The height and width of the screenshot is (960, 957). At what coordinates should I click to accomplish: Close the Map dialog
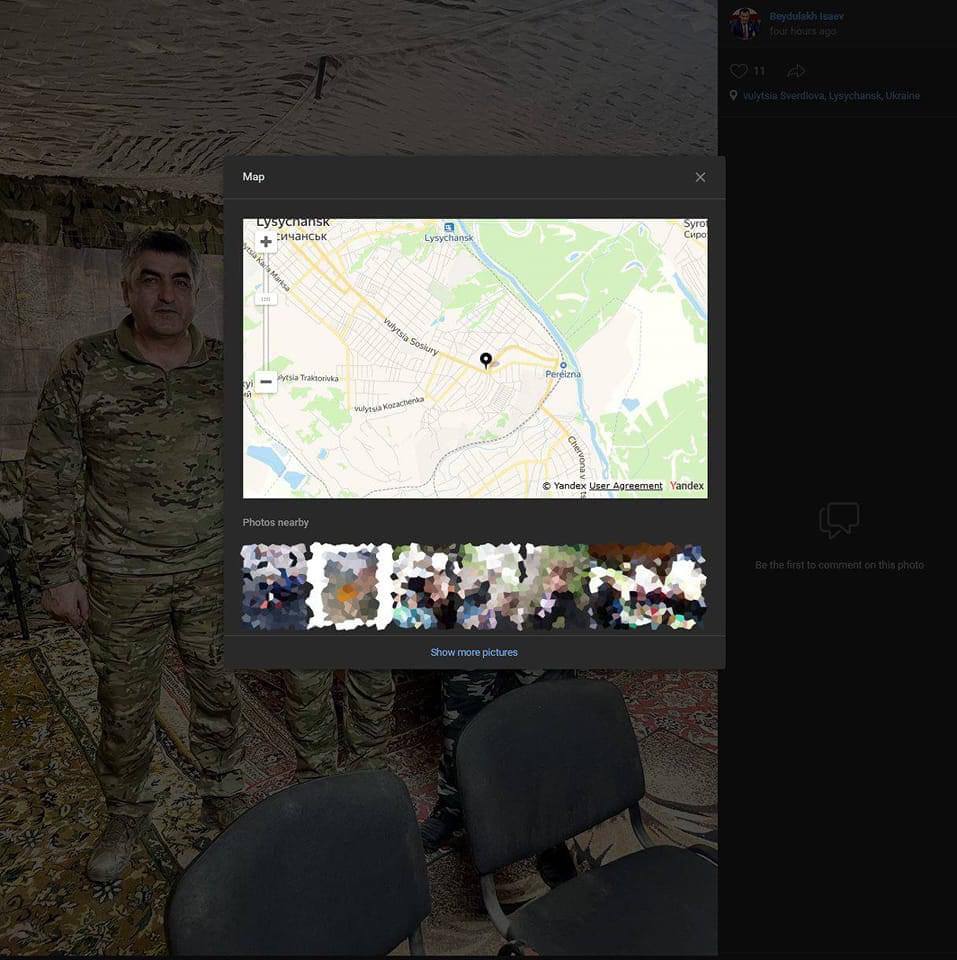point(700,177)
